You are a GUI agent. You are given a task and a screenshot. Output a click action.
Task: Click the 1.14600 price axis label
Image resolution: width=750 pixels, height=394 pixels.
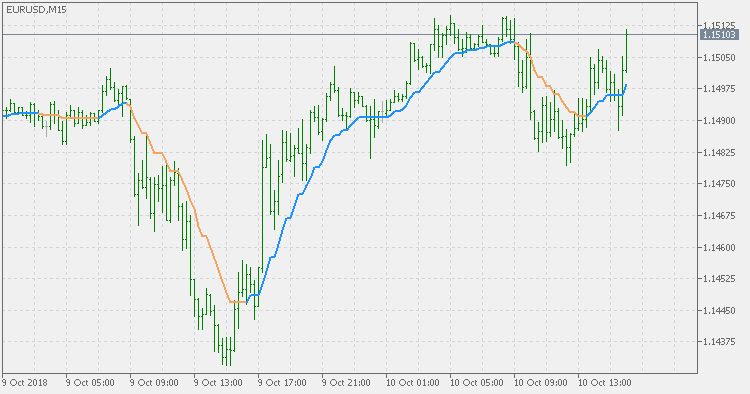[x=719, y=247]
